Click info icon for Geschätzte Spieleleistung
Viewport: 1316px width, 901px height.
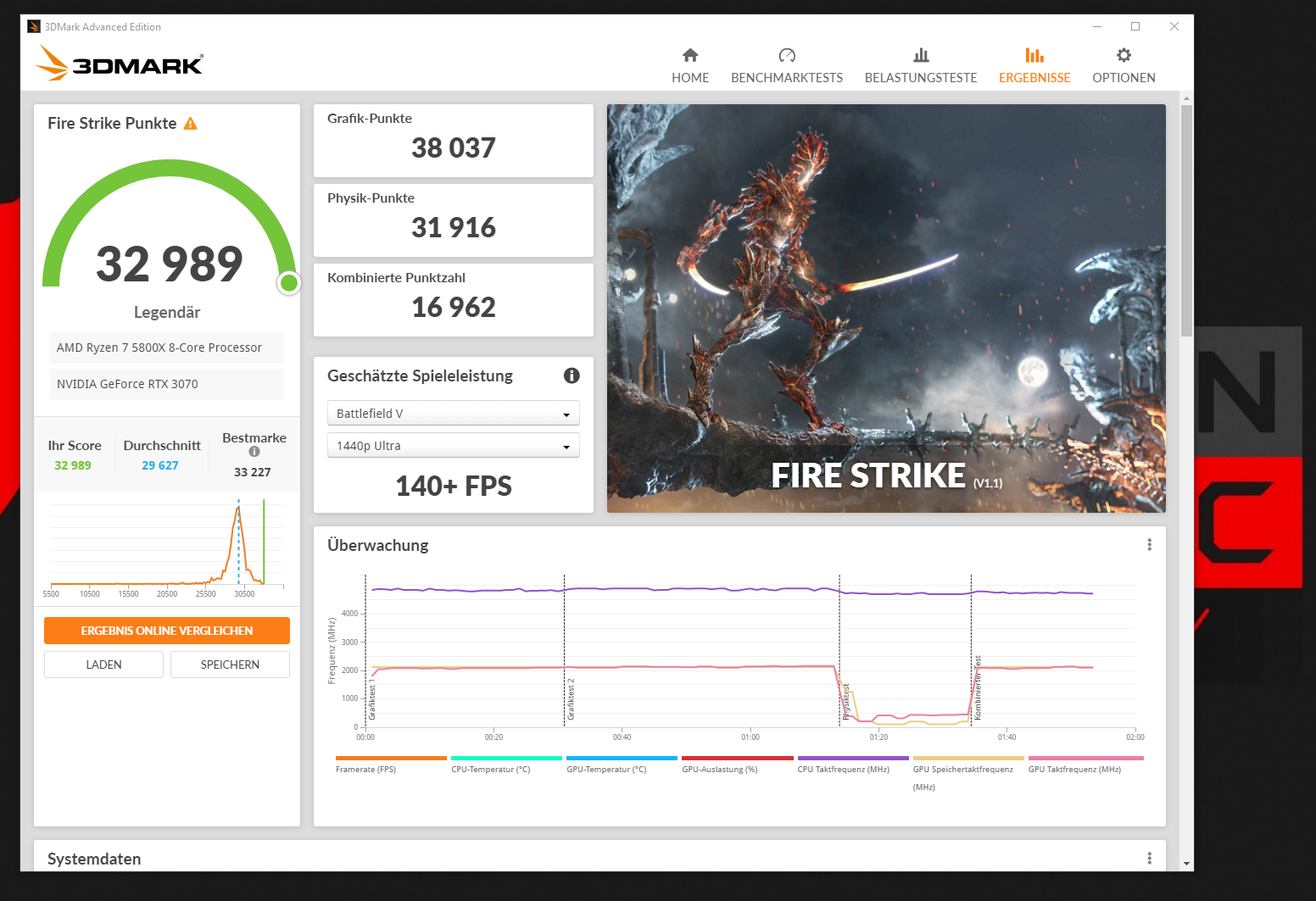coord(572,375)
